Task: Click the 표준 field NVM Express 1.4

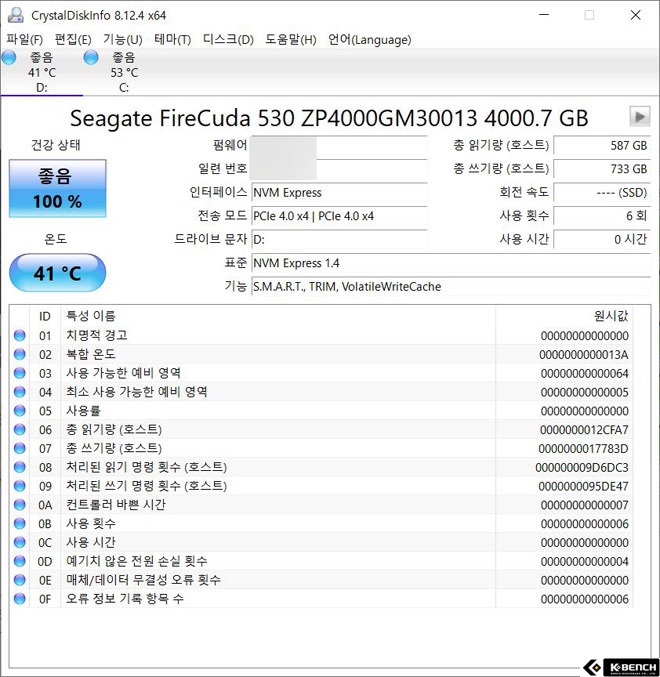Action: [451, 263]
